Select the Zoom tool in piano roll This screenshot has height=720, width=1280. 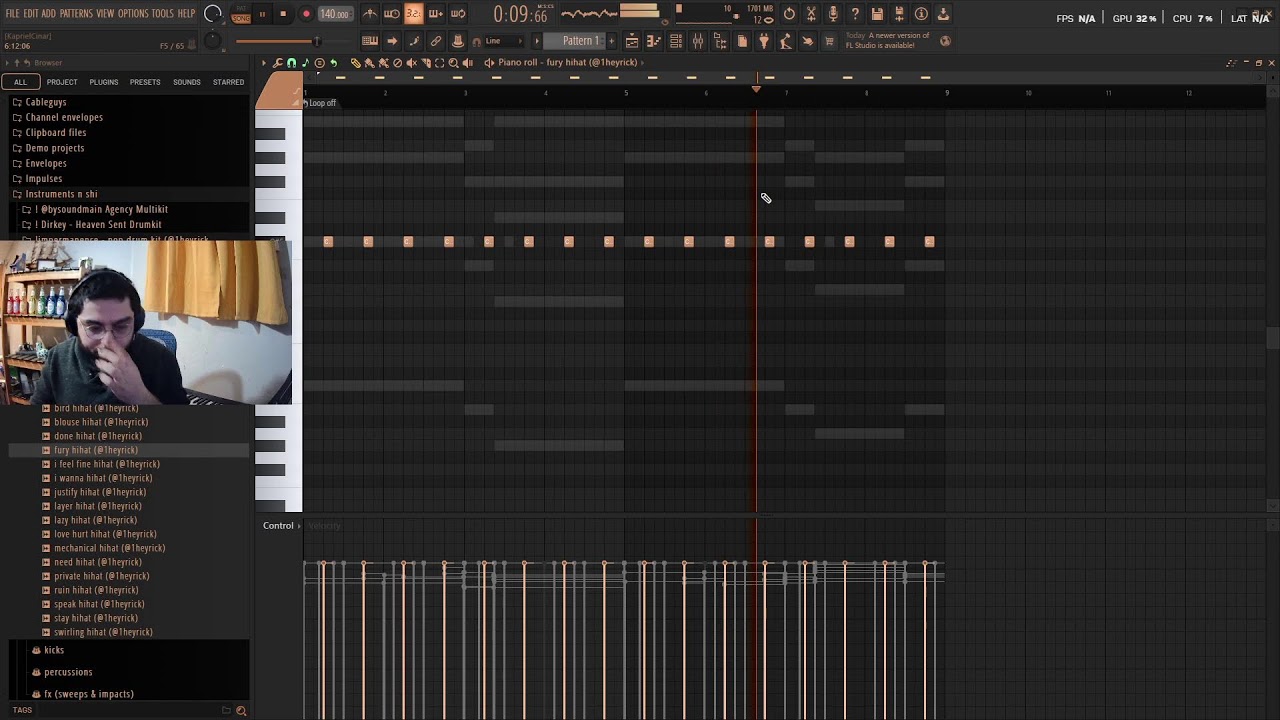[x=454, y=63]
